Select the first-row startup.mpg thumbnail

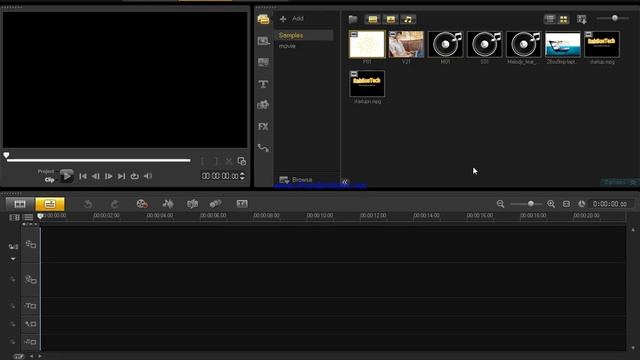point(602,44)
